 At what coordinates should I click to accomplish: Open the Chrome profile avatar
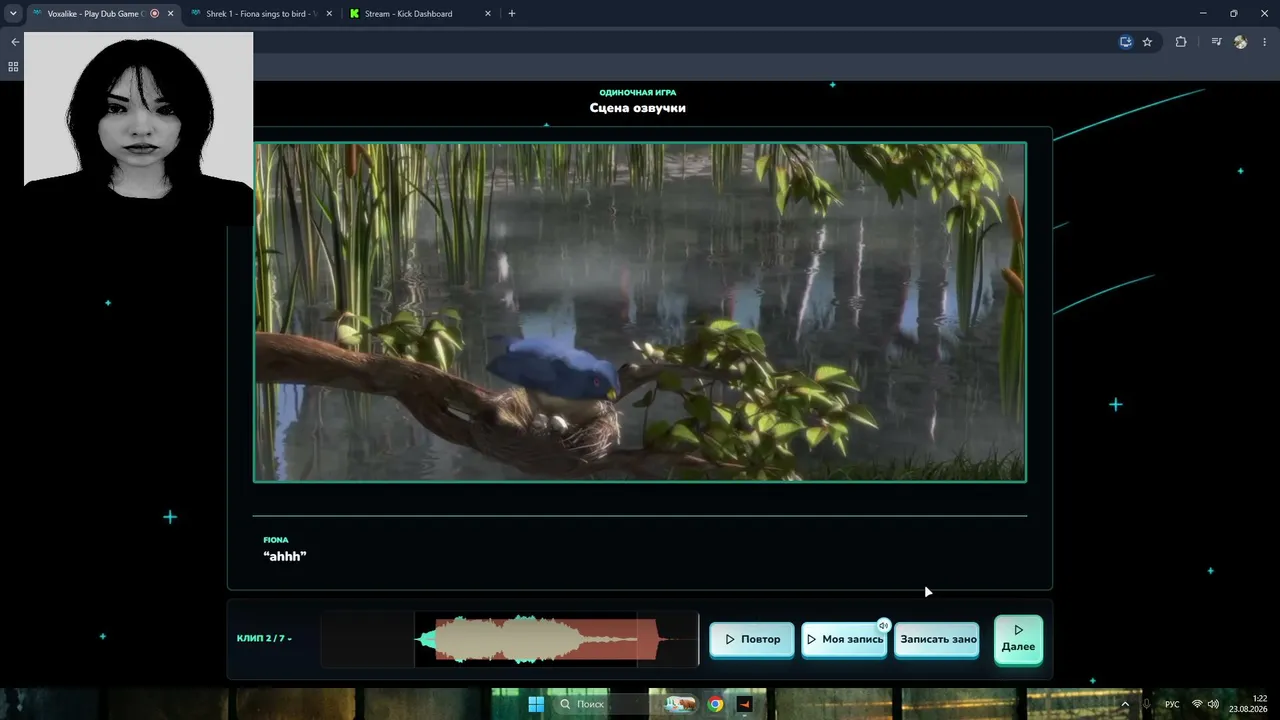(1241, 42)
